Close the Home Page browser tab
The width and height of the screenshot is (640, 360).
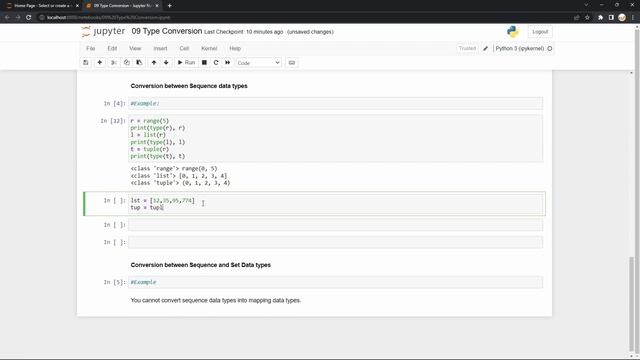(x=77, y=6)
